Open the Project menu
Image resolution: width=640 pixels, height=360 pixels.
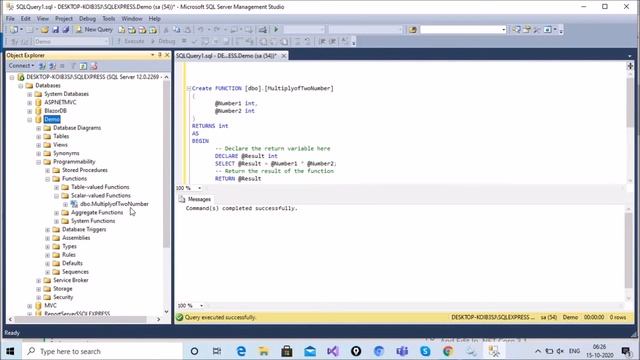[64, 18]
